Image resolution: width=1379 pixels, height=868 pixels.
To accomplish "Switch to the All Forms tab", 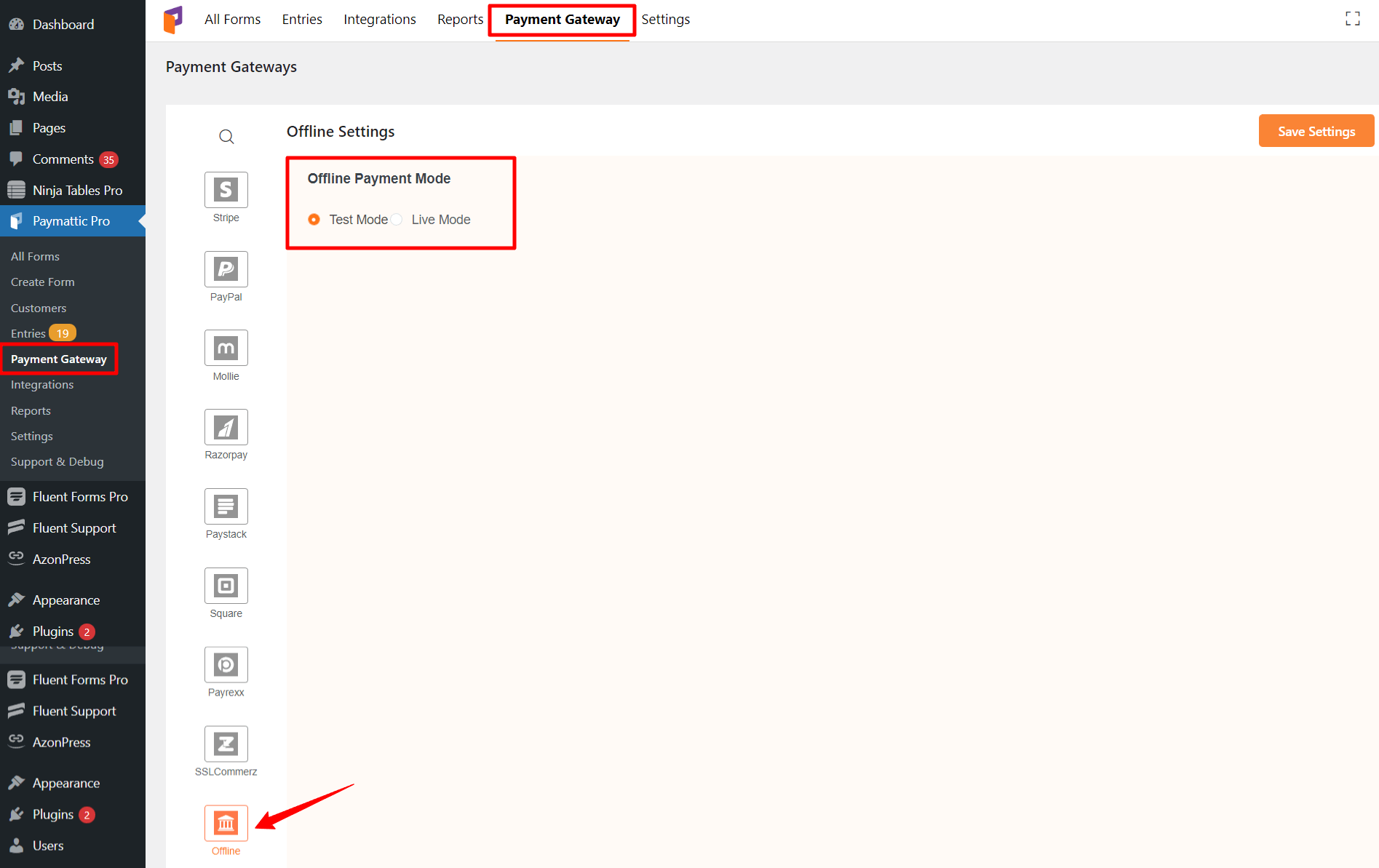I will pyautogui.click(x=232, y=20).
